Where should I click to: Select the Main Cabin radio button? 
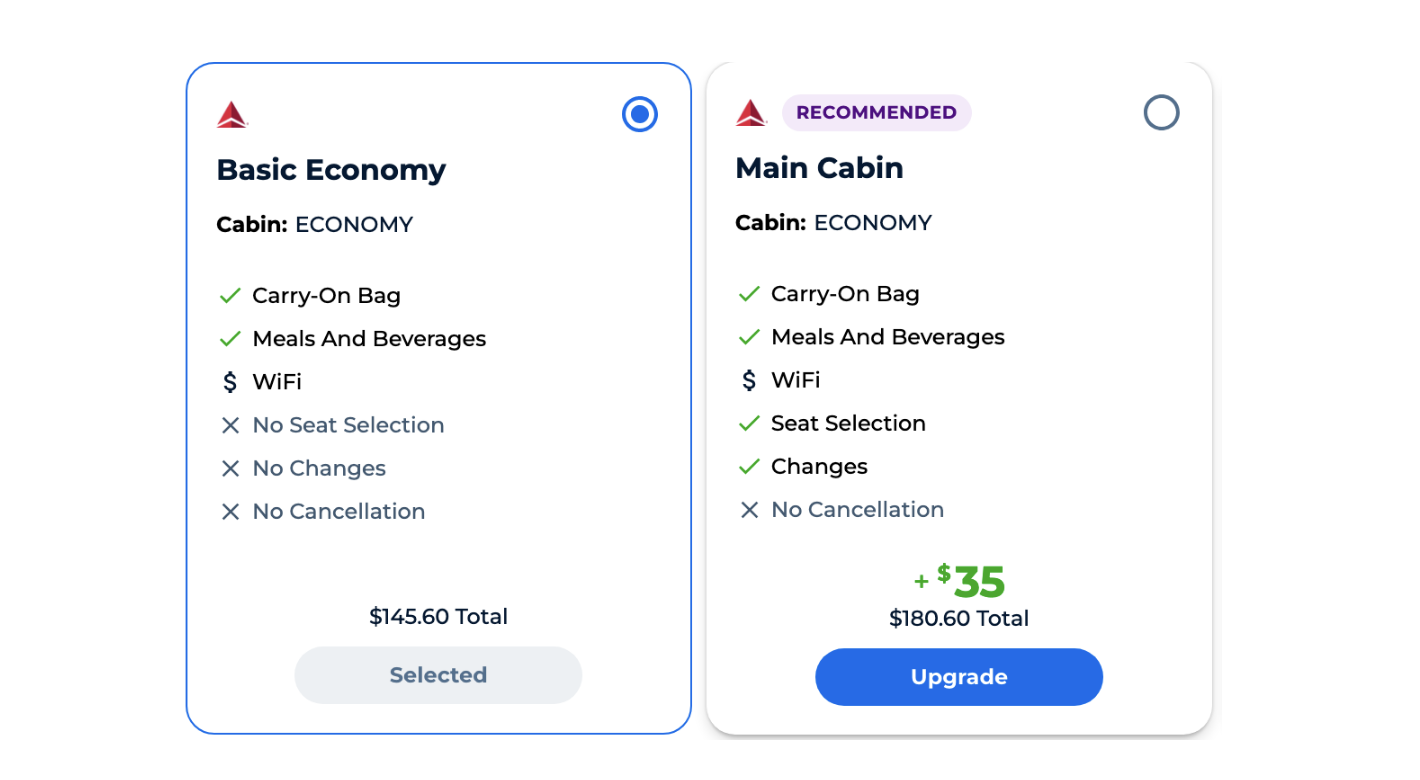(1161, 112)
